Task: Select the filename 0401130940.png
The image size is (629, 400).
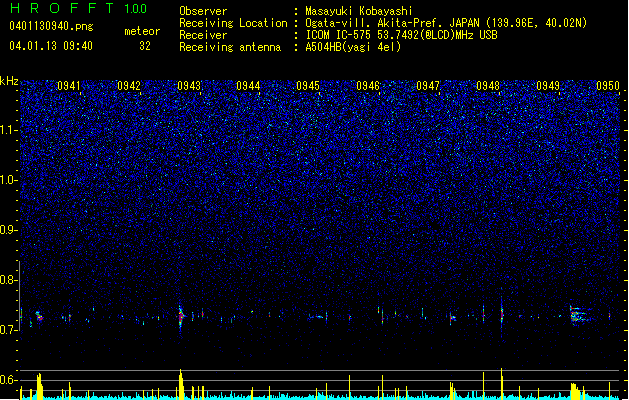Action: point(51,27)
